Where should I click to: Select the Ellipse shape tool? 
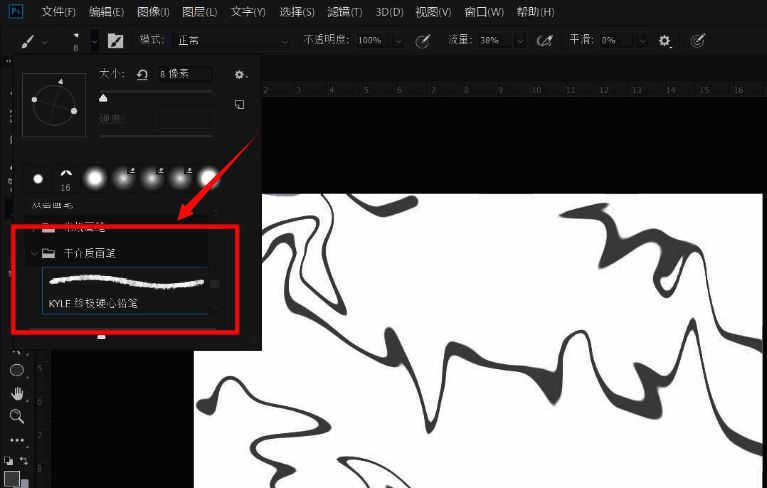pos(17,370)
